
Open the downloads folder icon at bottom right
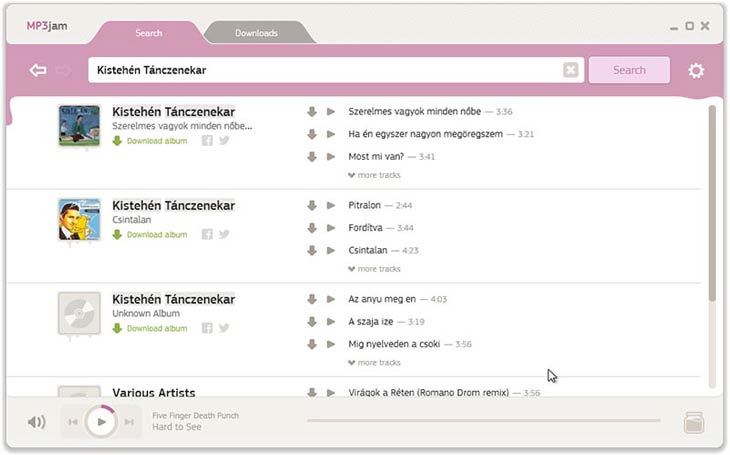click(x=694, y=422)
